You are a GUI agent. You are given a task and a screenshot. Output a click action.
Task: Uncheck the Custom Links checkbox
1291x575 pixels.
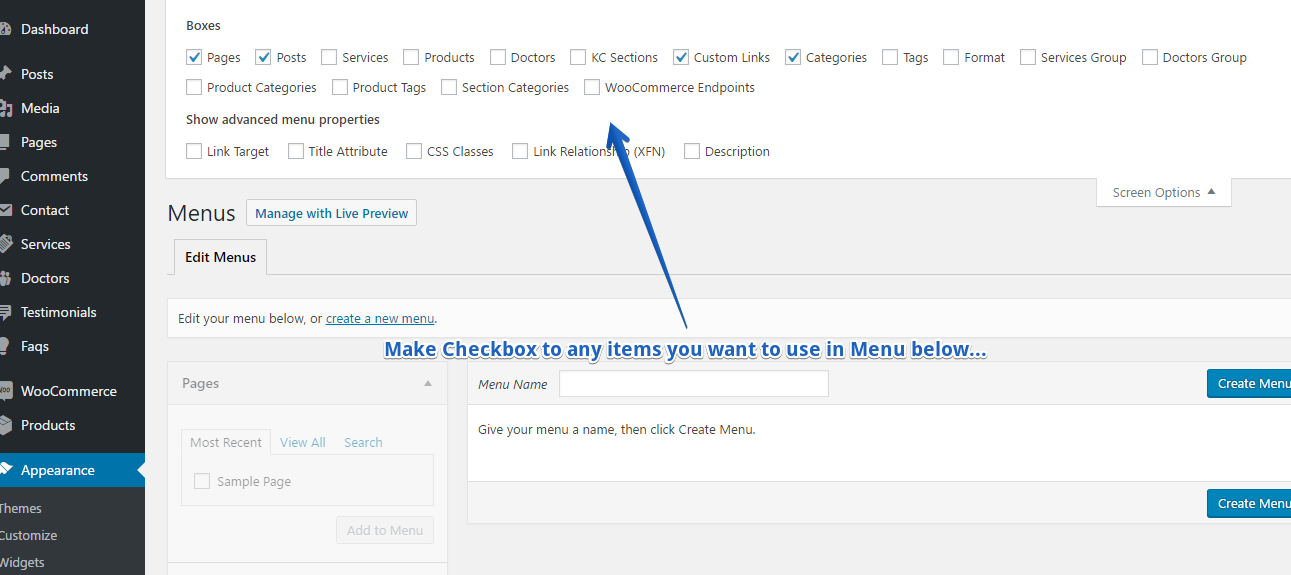pos(681,57)
